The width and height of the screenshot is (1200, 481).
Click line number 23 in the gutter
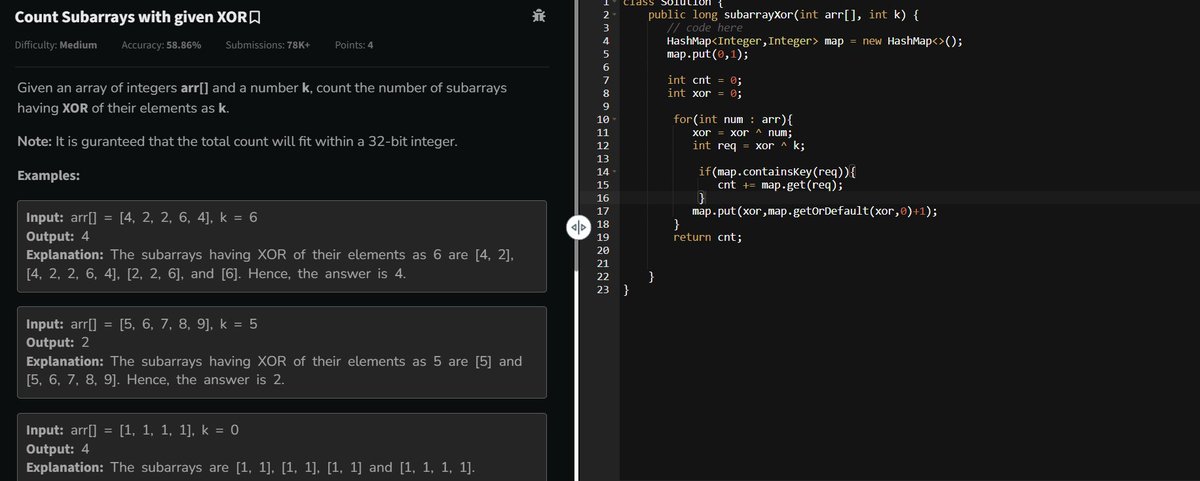(602, 290)
